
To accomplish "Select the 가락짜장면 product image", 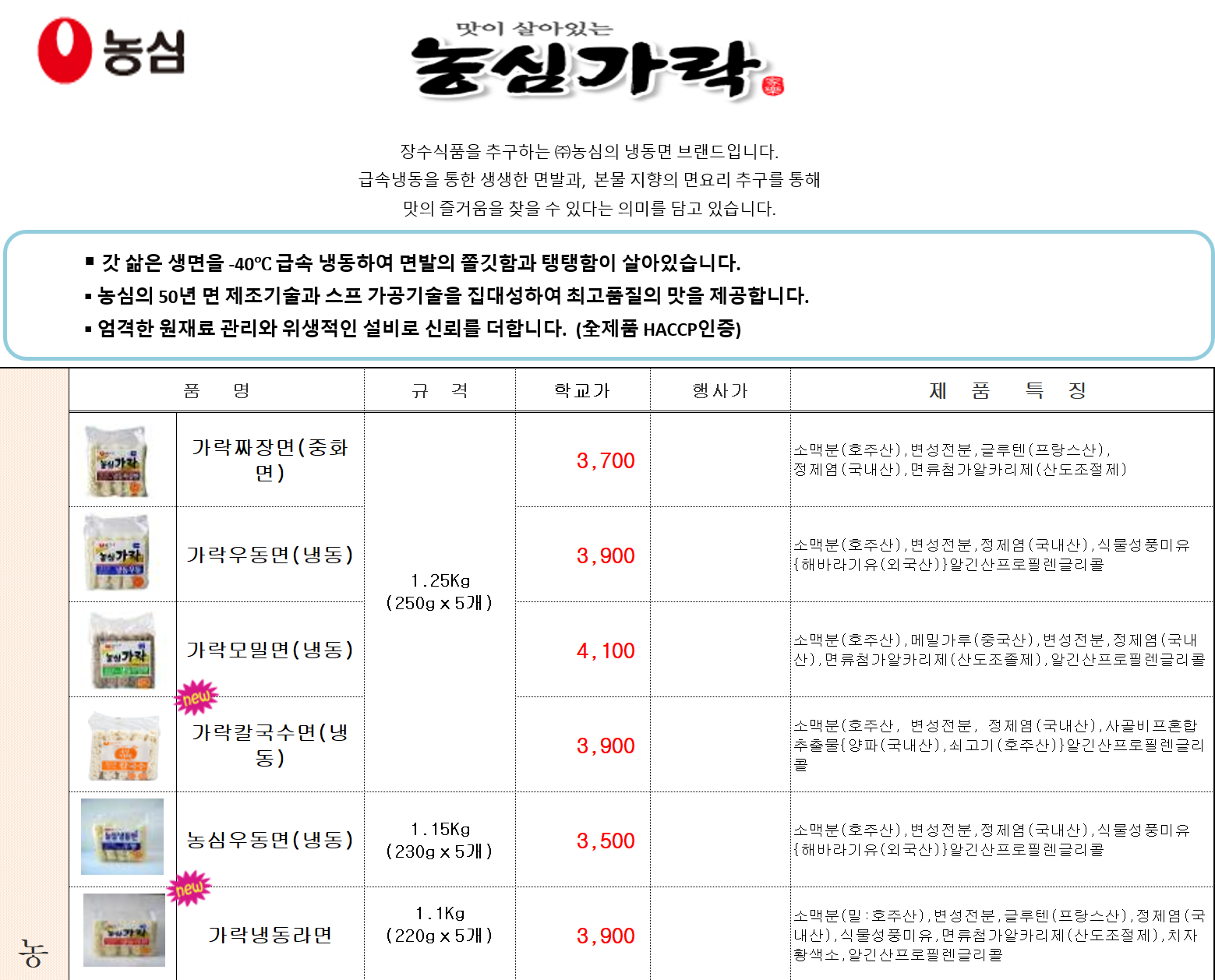I will (117, 460).
